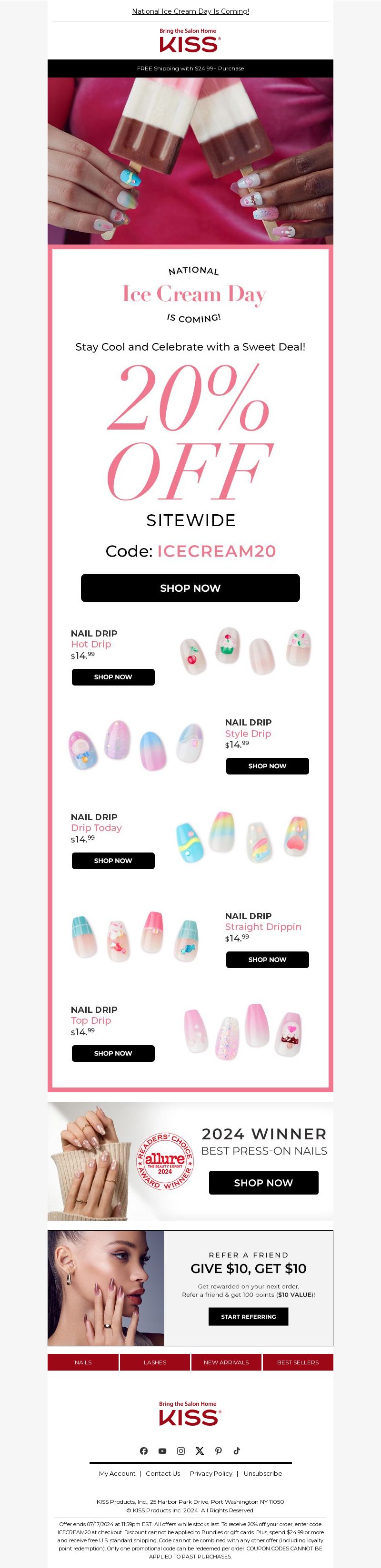Open the Facebook social icon

coord(144,1450)
